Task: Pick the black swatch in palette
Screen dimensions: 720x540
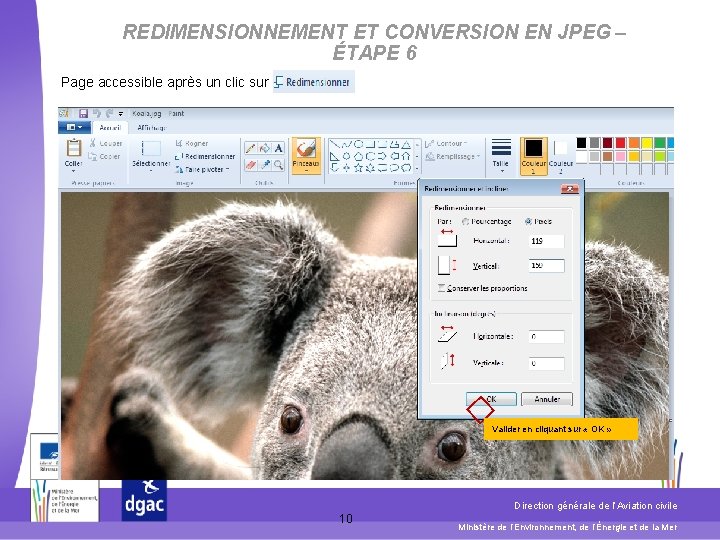Action: pyautogui.click(x=581, y=143)
